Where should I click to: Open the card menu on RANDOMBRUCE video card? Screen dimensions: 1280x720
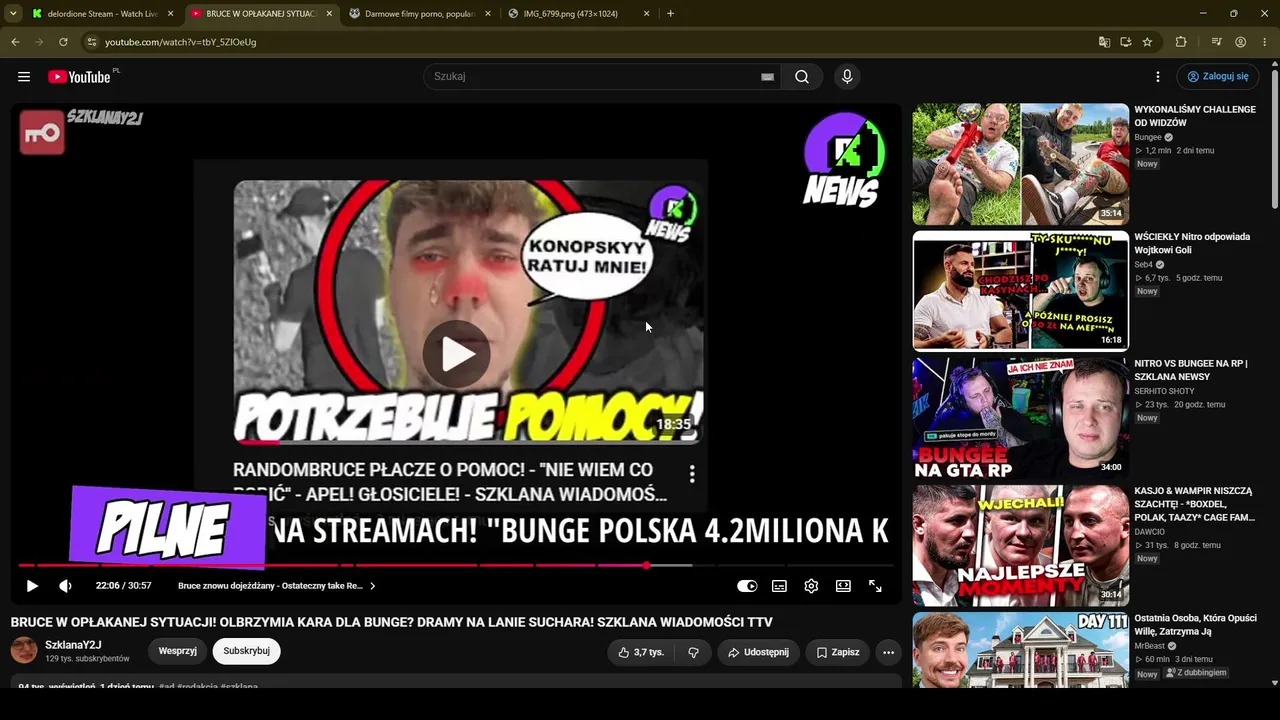(692, 474)
